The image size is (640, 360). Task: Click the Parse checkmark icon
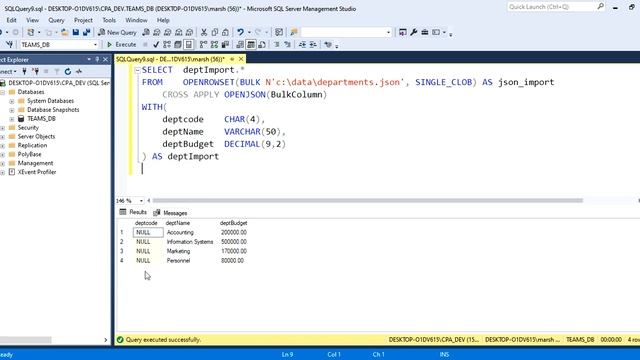point(156,44)
